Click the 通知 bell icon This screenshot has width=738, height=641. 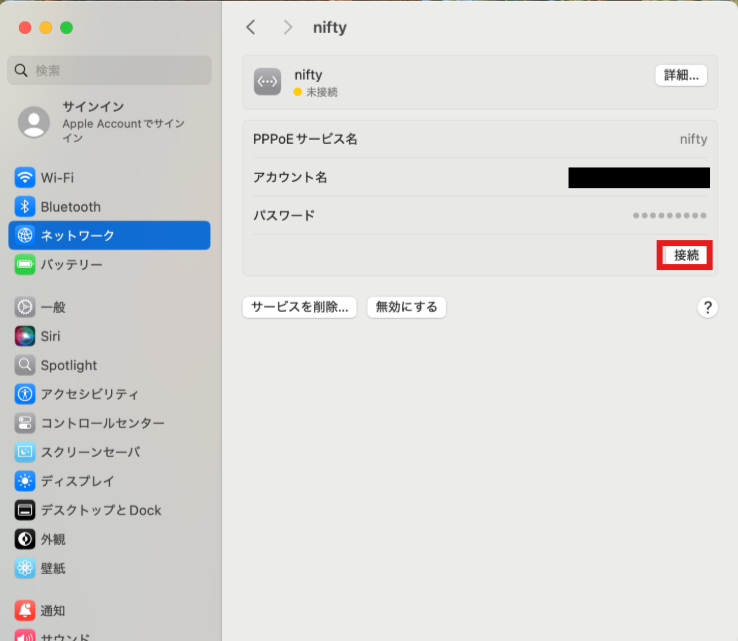(x=24, y=610)
